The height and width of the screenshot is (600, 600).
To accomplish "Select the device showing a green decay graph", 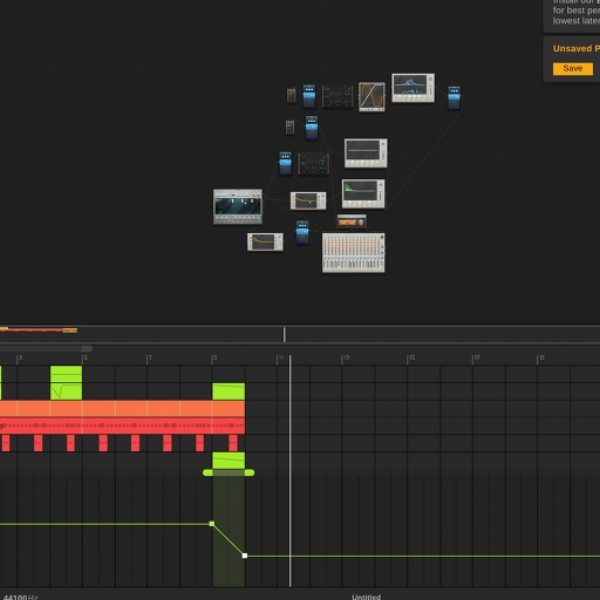I will (x=363, y=194).
